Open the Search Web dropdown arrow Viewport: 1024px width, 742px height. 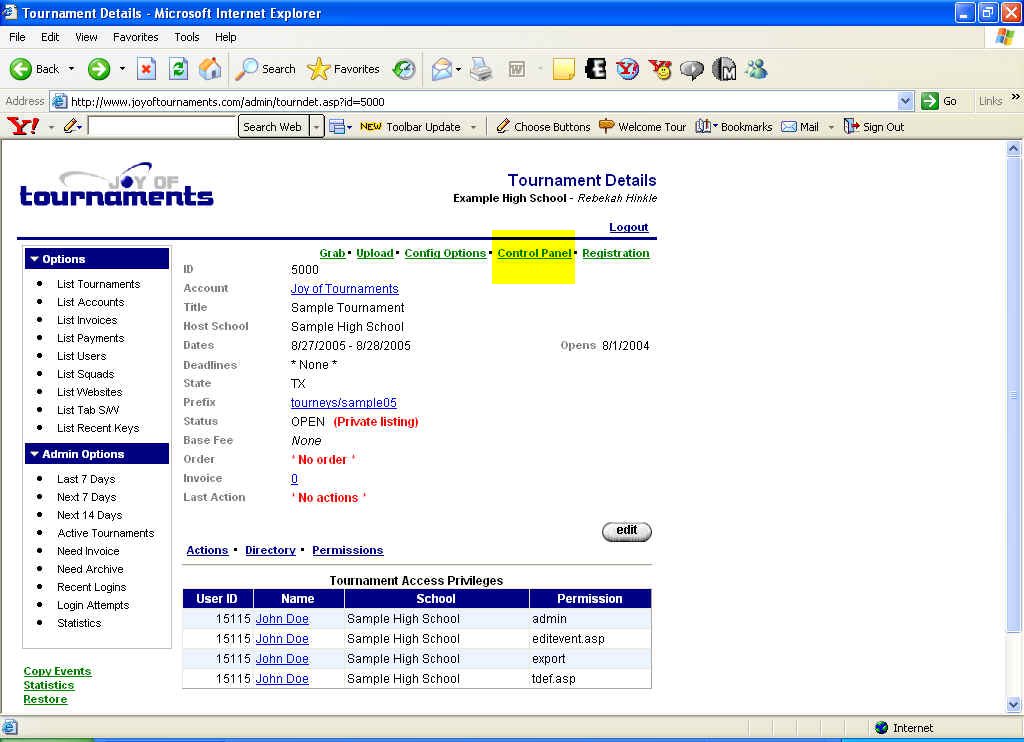click(316, 127)
